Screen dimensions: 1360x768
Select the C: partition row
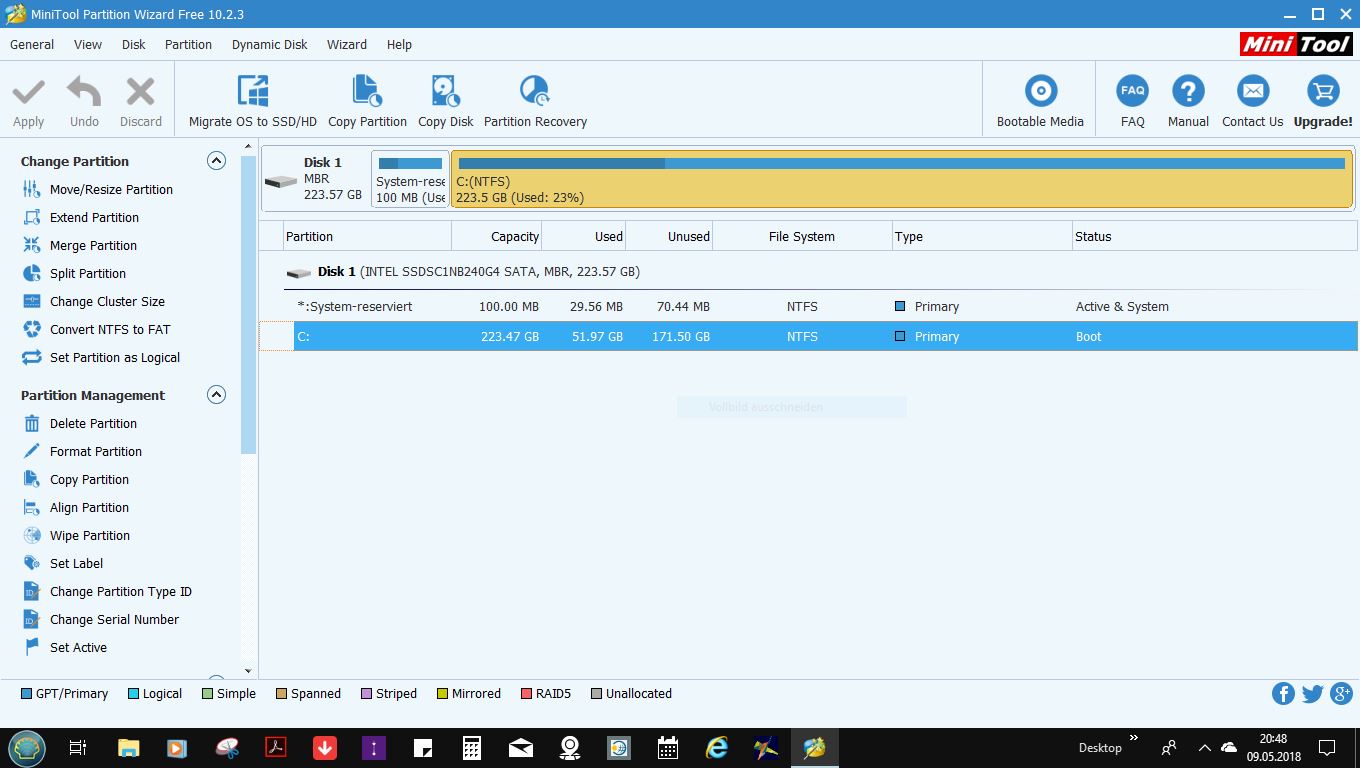(808, 336)
